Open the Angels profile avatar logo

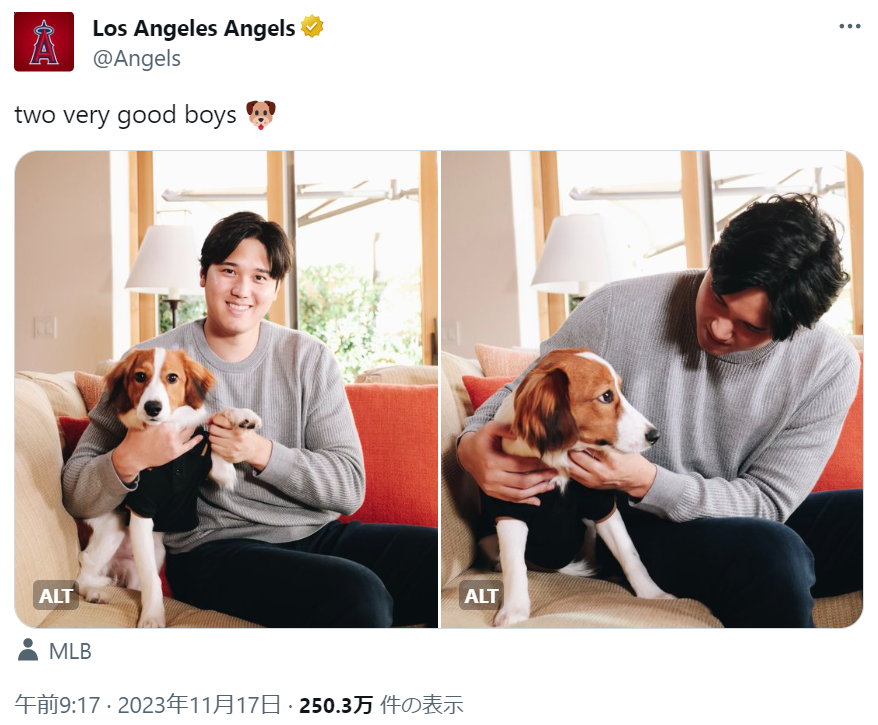[x=44, y=42]
